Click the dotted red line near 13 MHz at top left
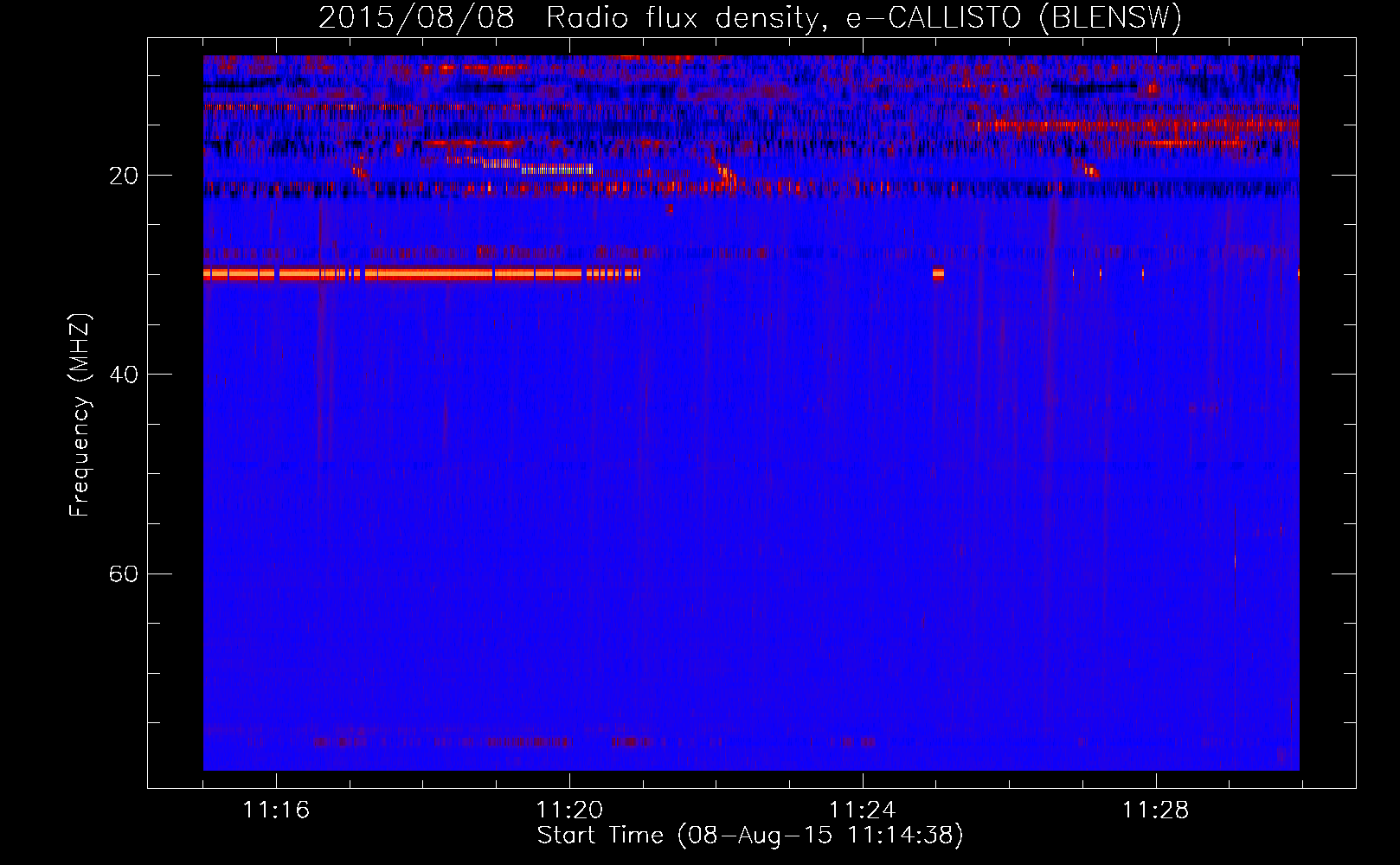This screenshot has width=1400, height=865. (x=281, y=107)
